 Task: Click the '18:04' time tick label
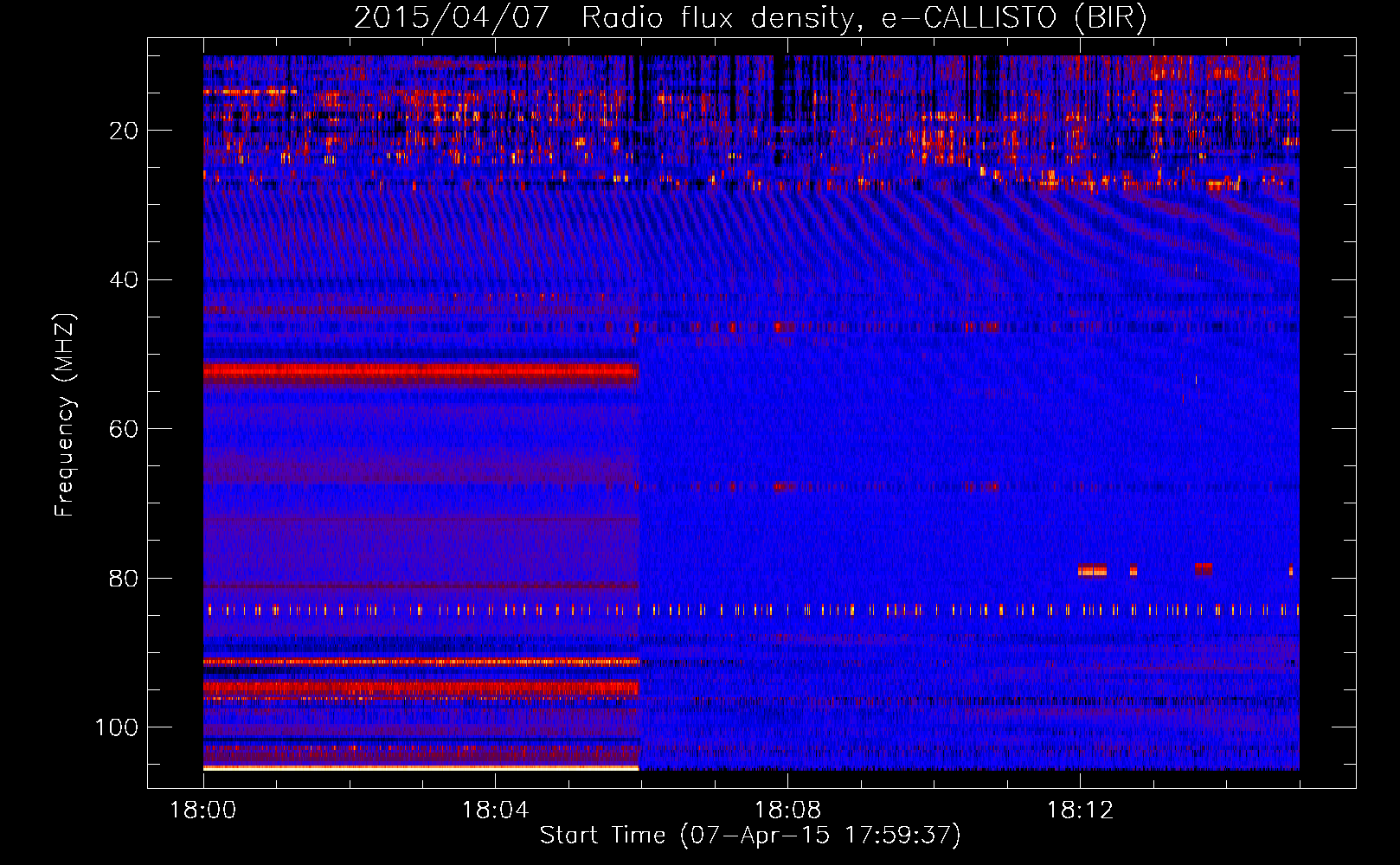tap(495, 811)
